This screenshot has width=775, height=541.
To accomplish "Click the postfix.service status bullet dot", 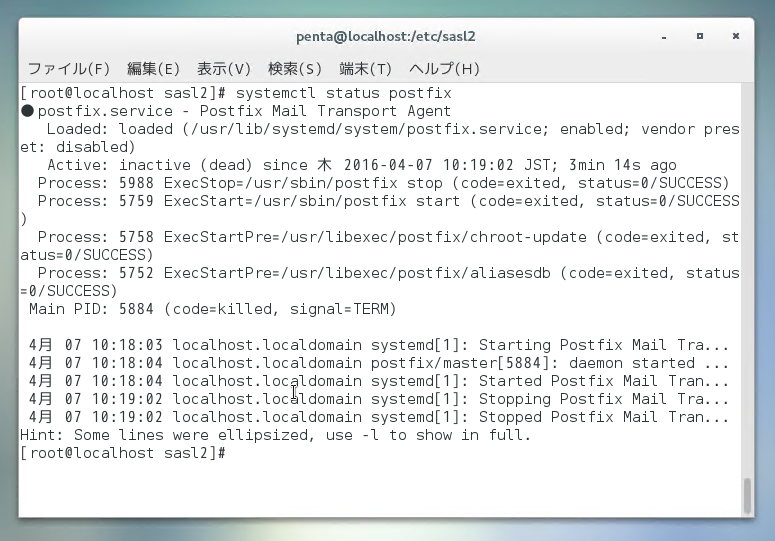I will click(x=27, y=111).
